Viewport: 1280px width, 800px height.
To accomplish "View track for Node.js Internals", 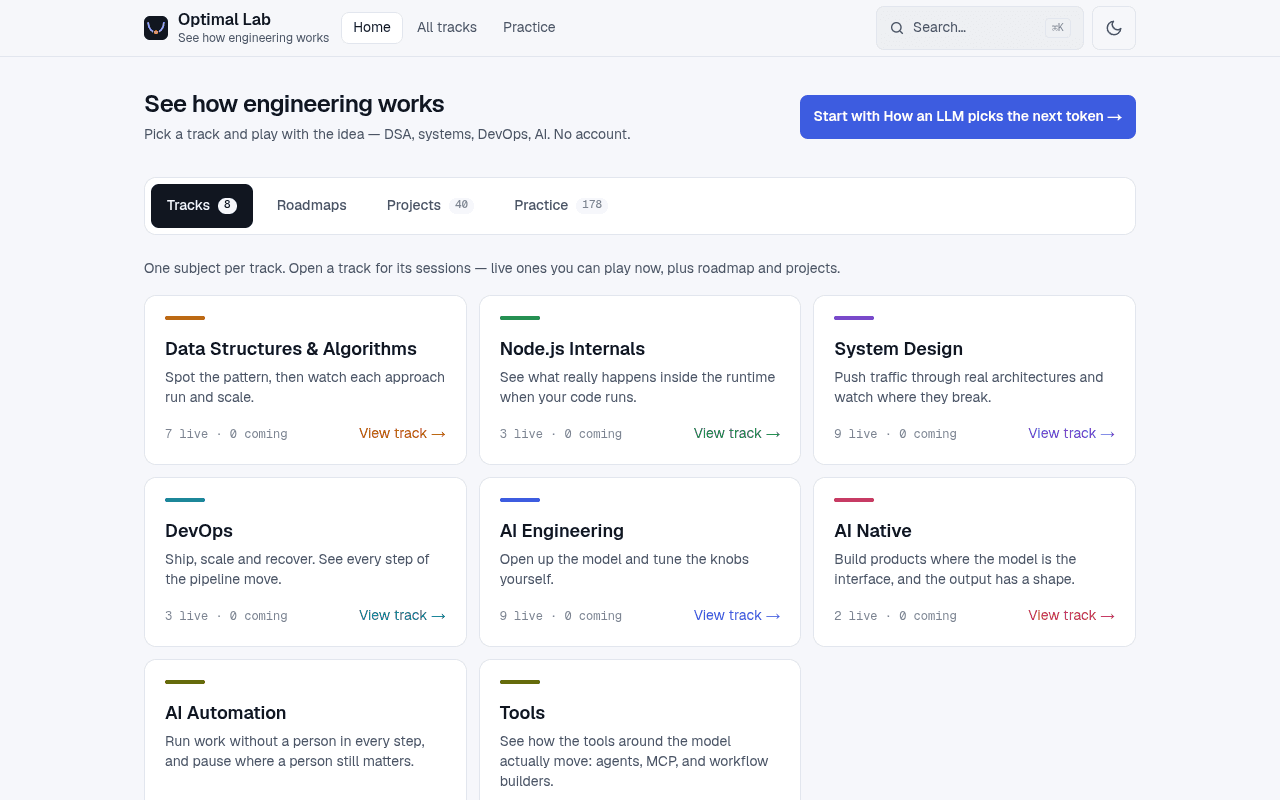I will point(737,434).
